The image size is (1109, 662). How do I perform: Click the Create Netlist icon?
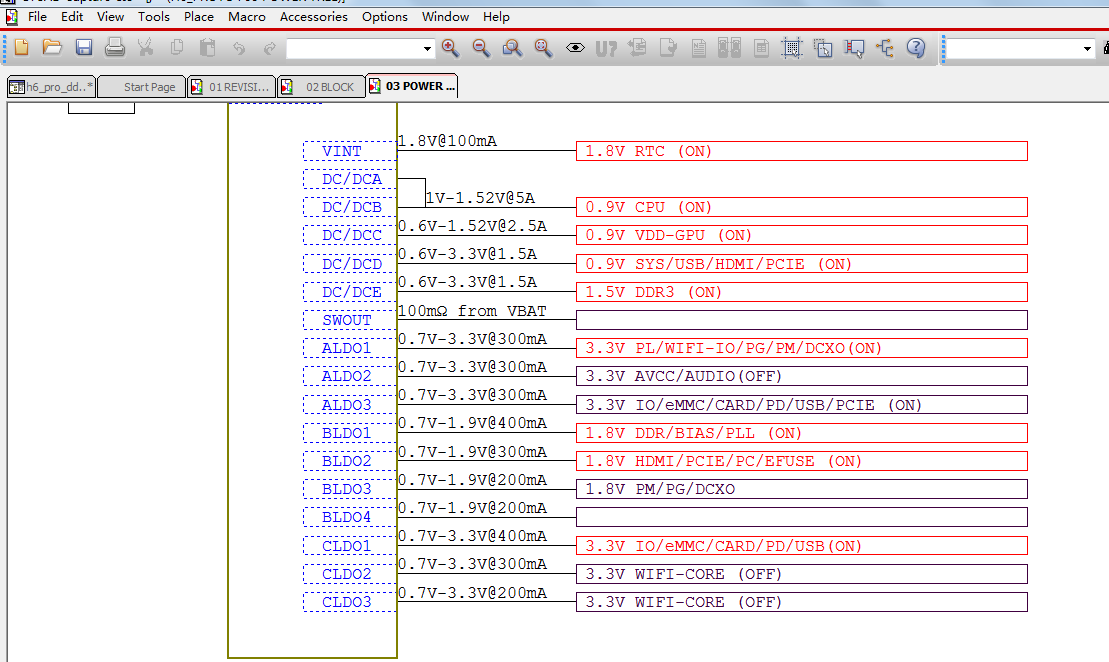(x=699, y=47)
